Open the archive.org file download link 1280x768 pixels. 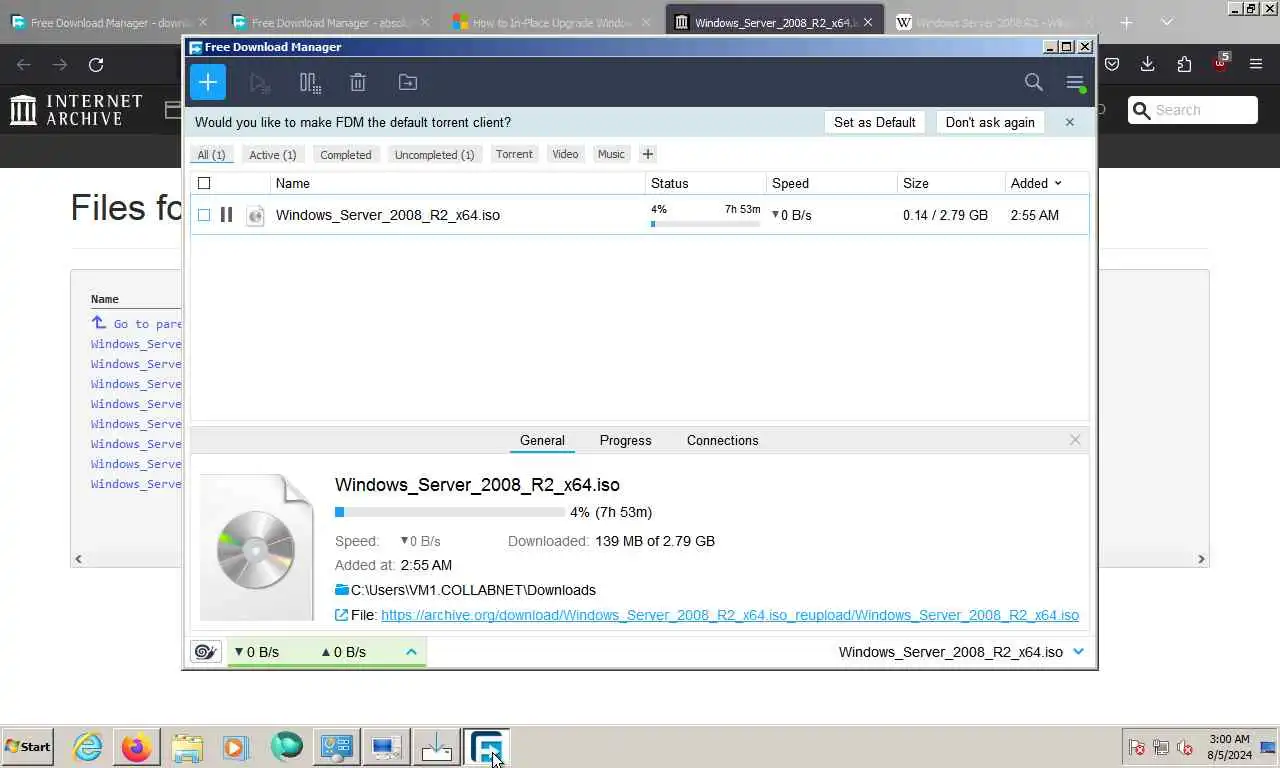[x=730, y=615]
